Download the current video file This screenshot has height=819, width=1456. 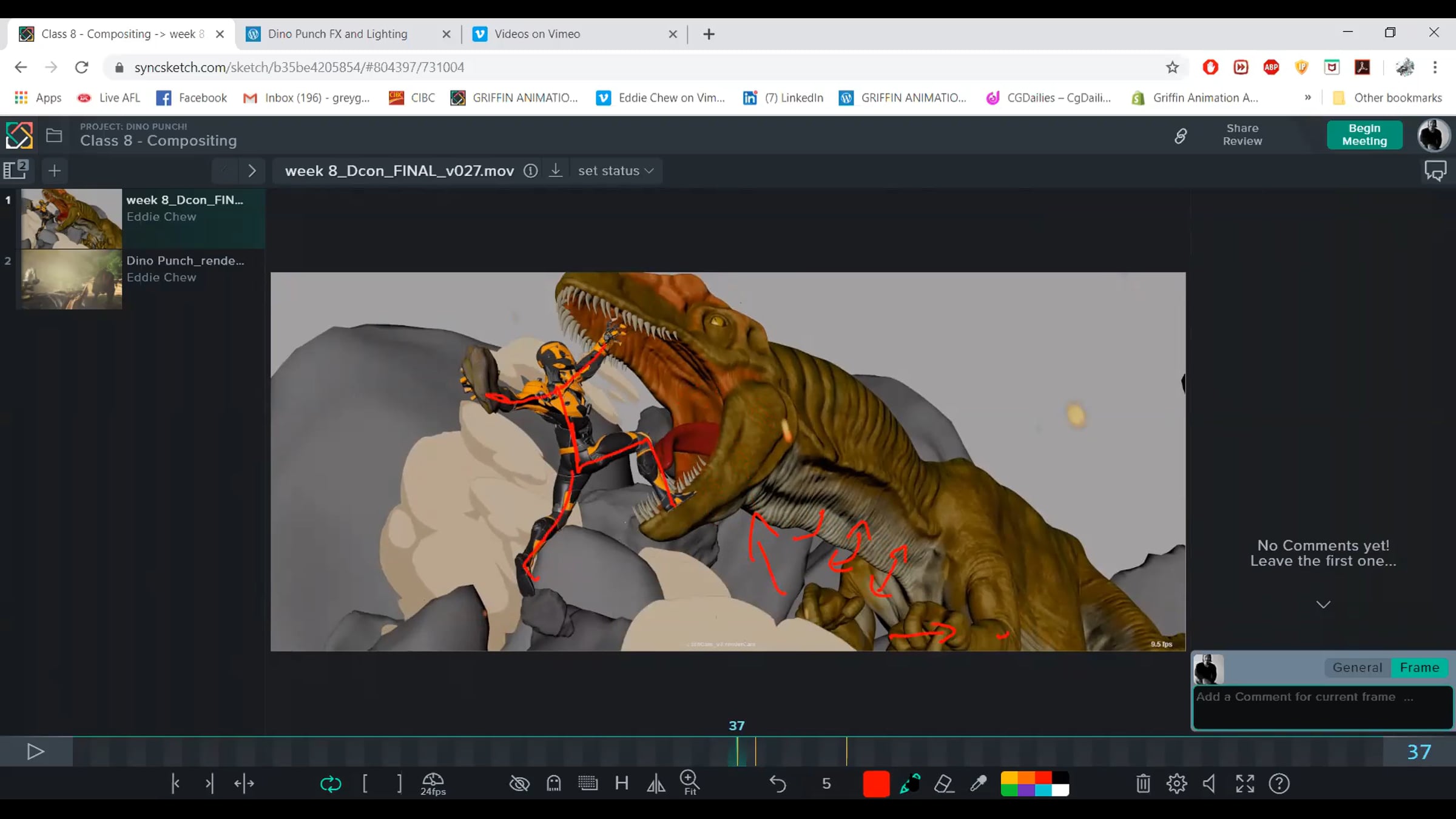point(556,170)
